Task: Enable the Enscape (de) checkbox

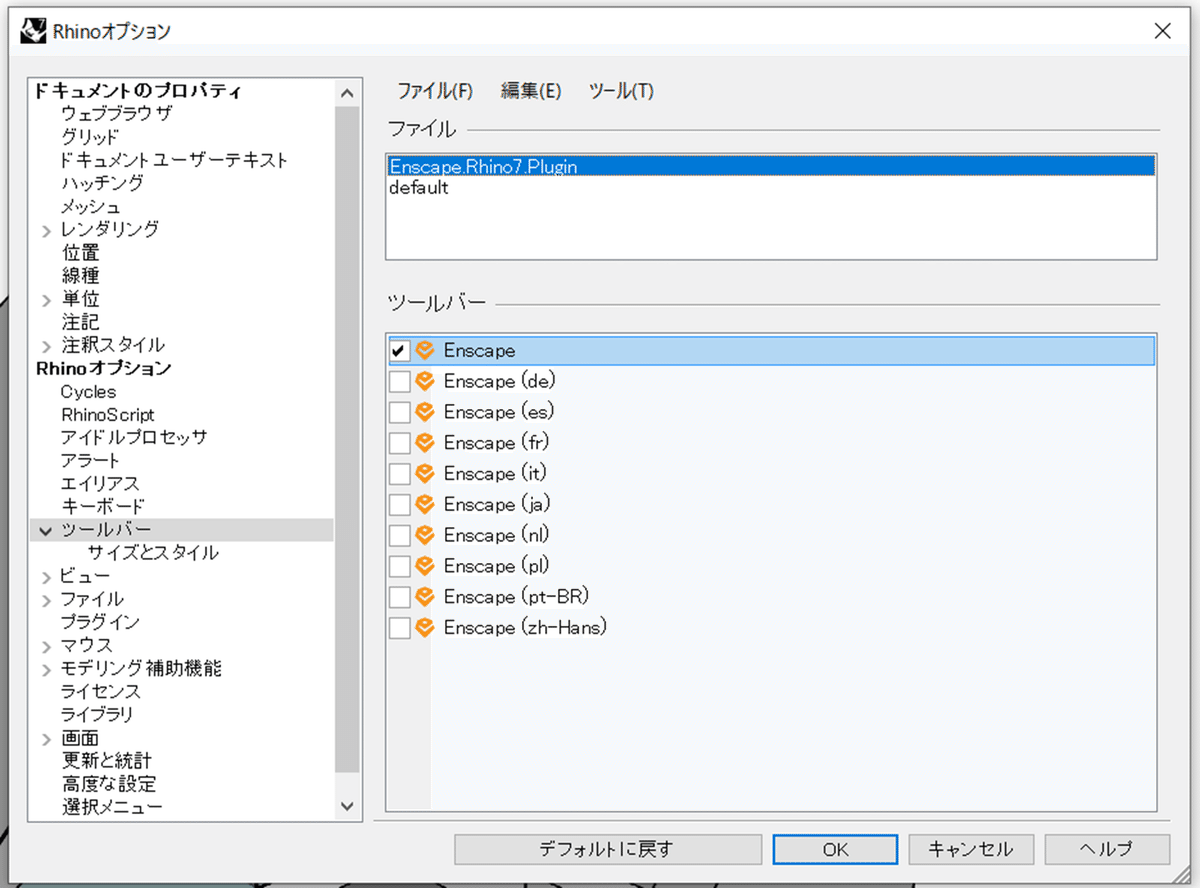Action: (400, 382)
